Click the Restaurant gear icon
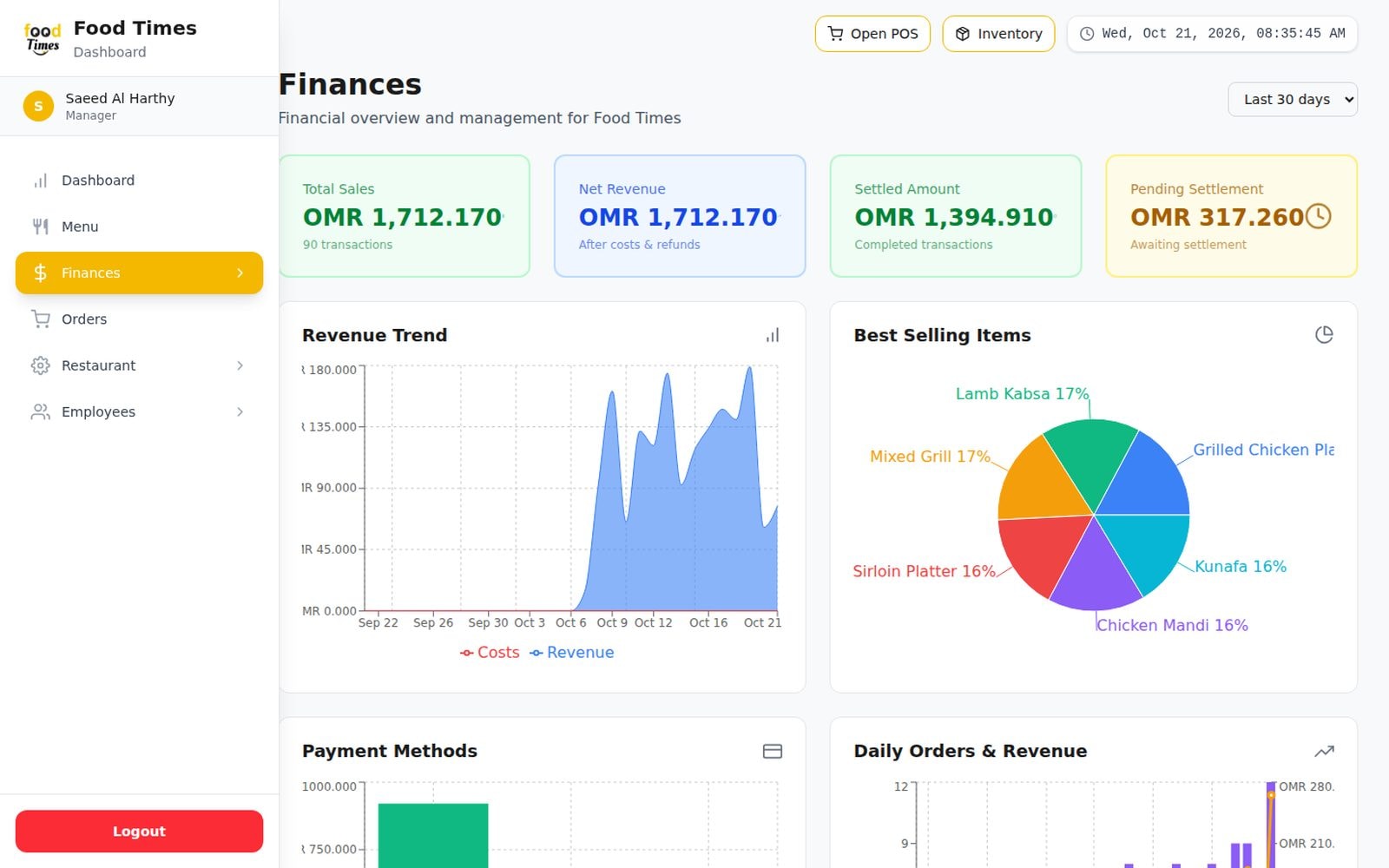Viewport: 1389px width, 868px height. pos(41,365)
